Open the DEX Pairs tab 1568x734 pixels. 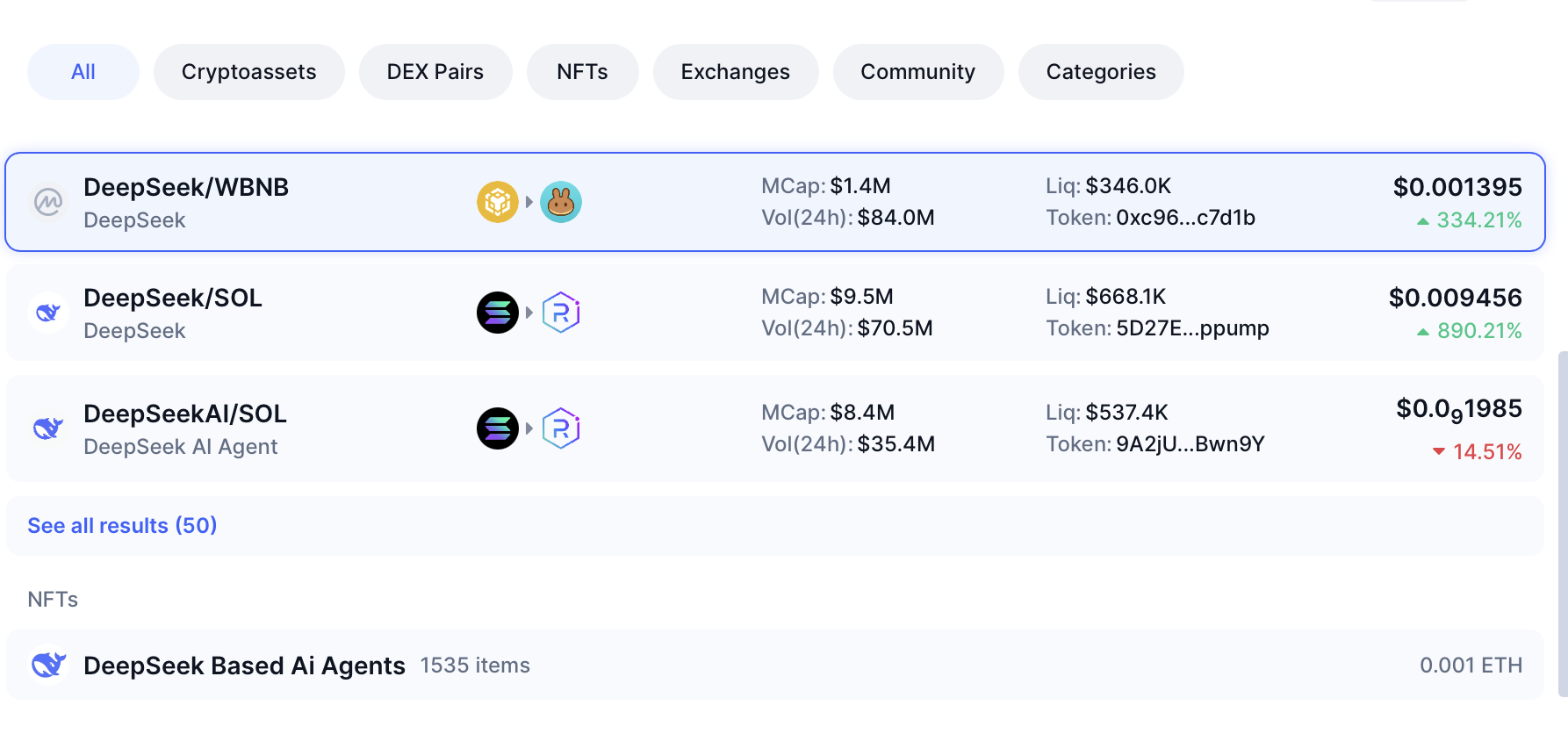pos(435,72)
